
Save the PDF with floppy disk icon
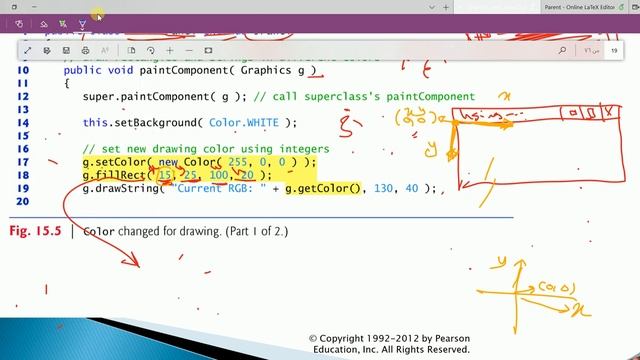[x=66, y=51]
